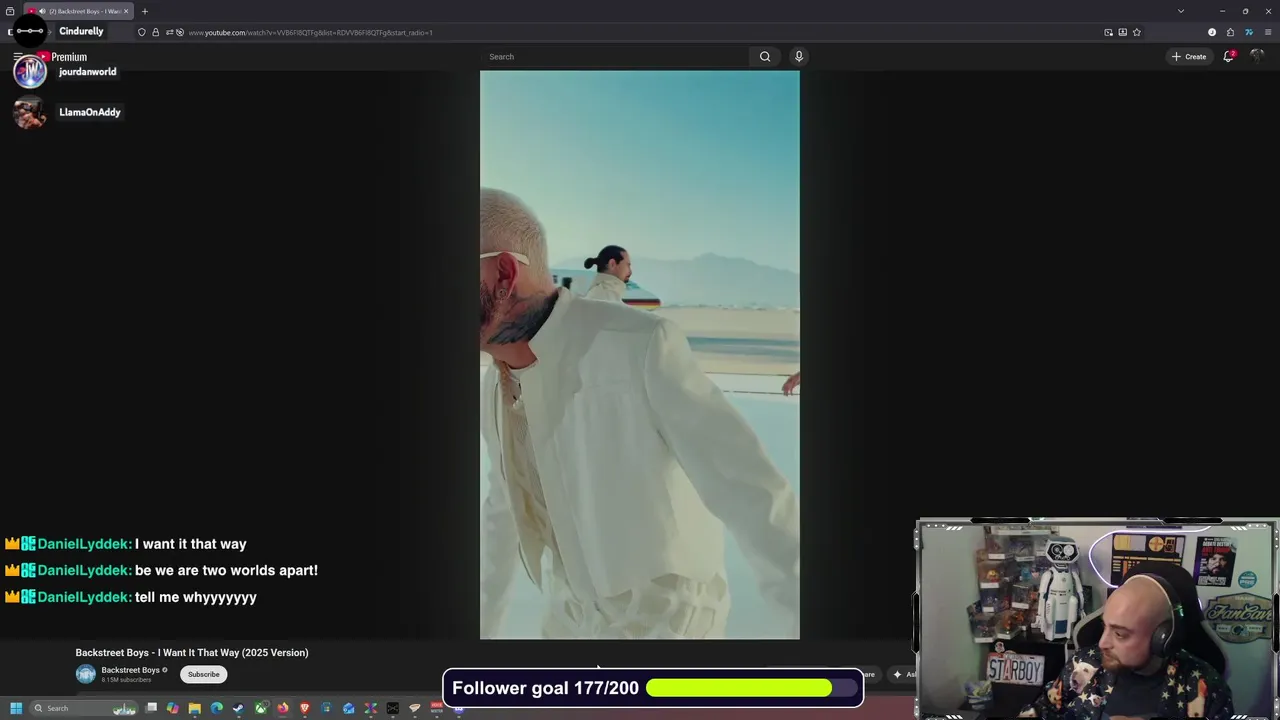Open the workspaces icon in the tab bar
This screenshot has height=720, width=1280.
coord(10,11)
